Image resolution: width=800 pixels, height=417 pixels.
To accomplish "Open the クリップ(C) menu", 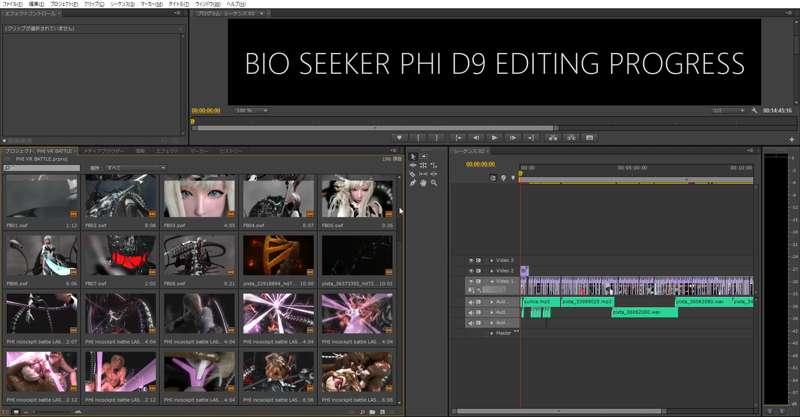I will (x=94, y=4).
